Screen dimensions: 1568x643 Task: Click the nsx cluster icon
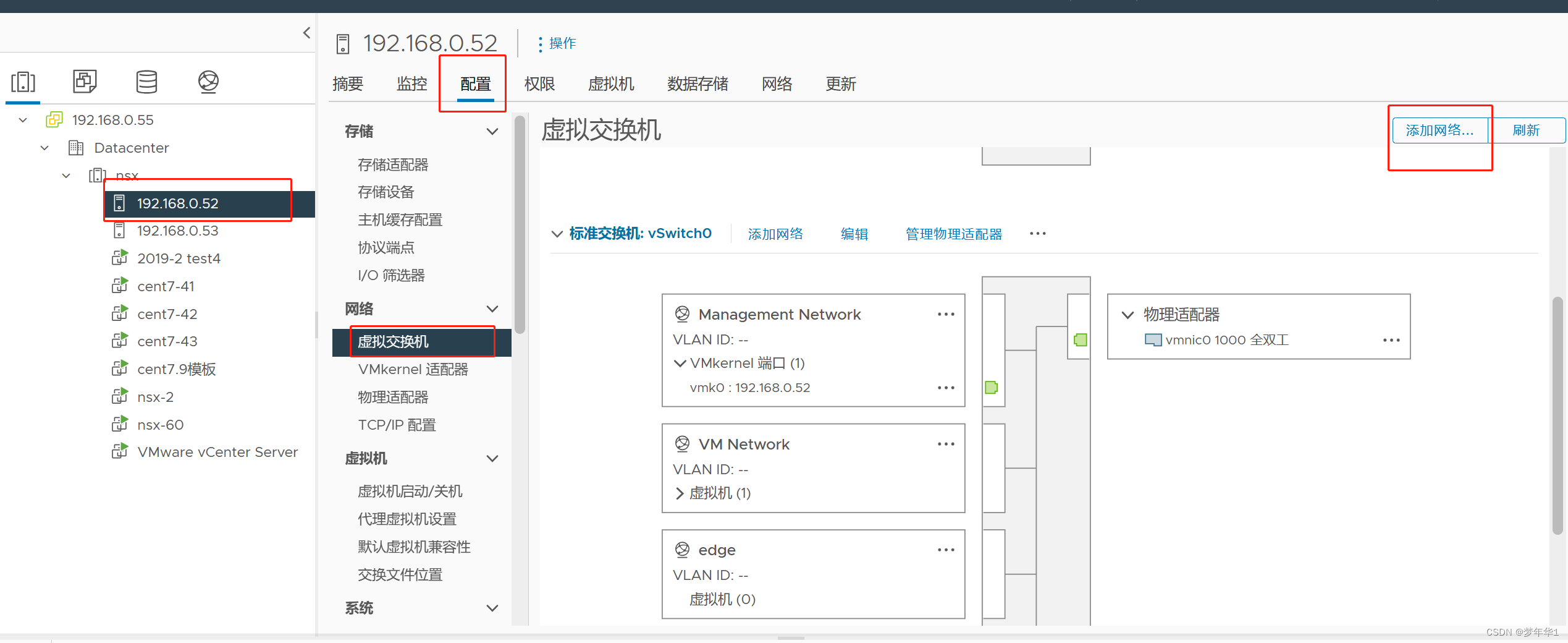click(x=97, y=176)
